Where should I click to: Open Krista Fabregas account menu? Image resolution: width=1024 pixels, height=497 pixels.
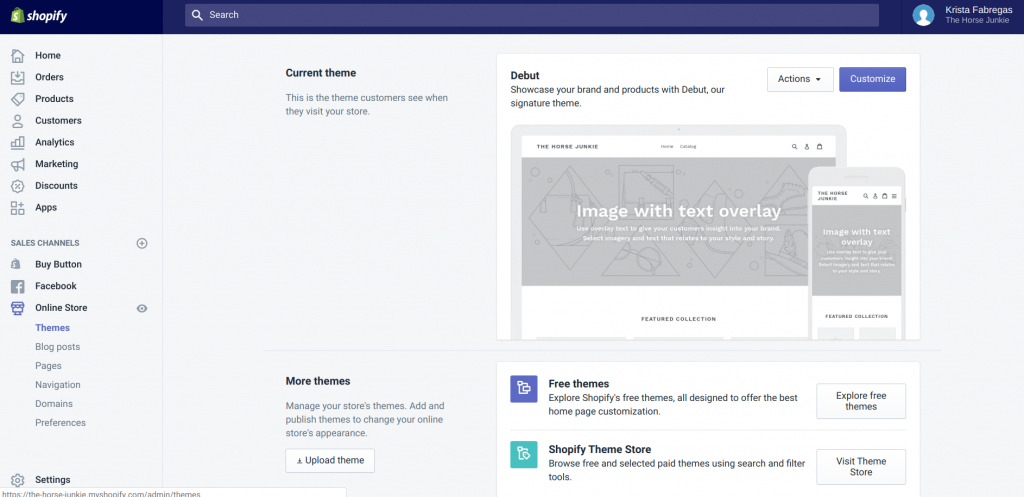963,15
